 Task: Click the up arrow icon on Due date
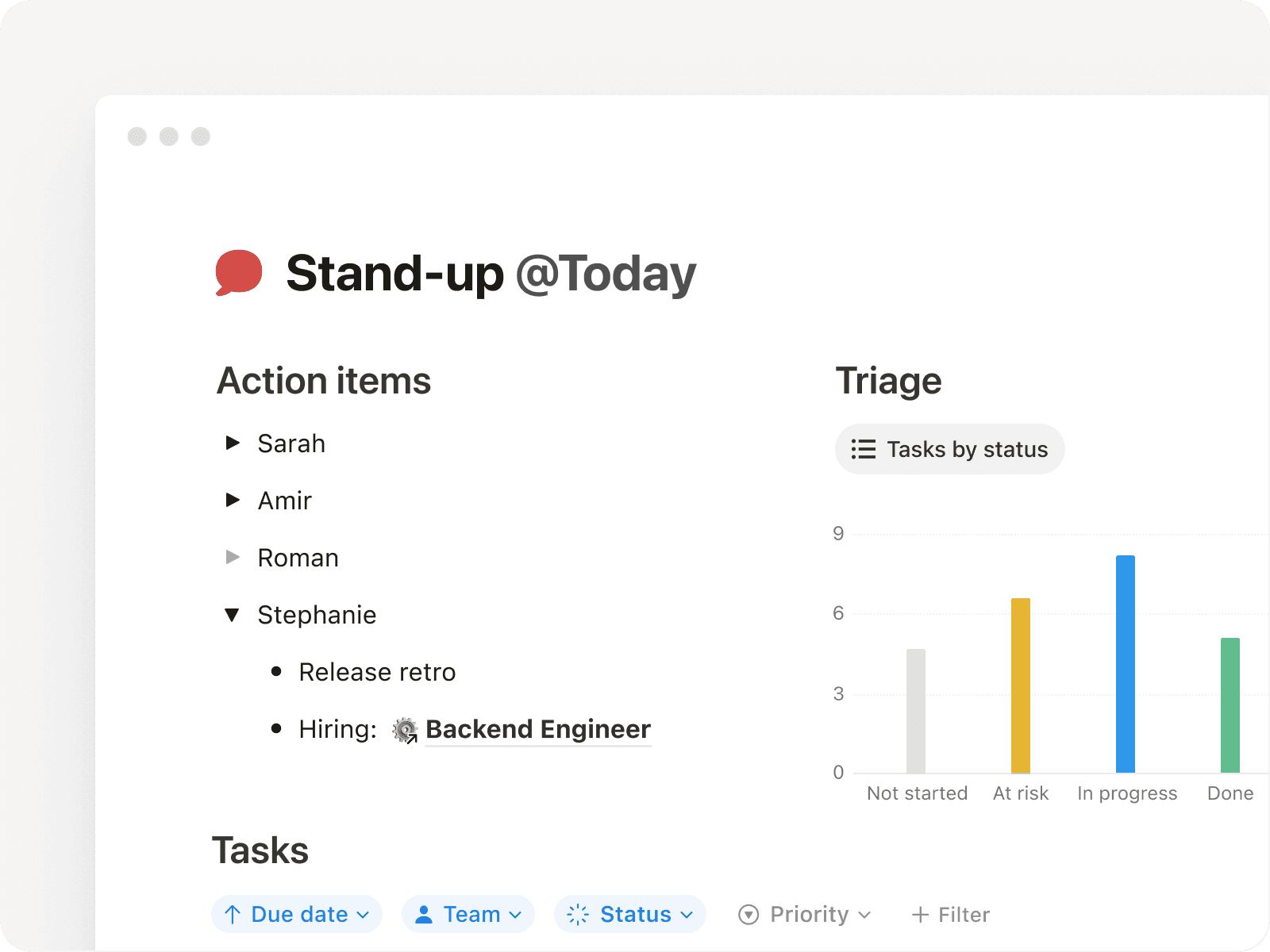tap(233, 915)
